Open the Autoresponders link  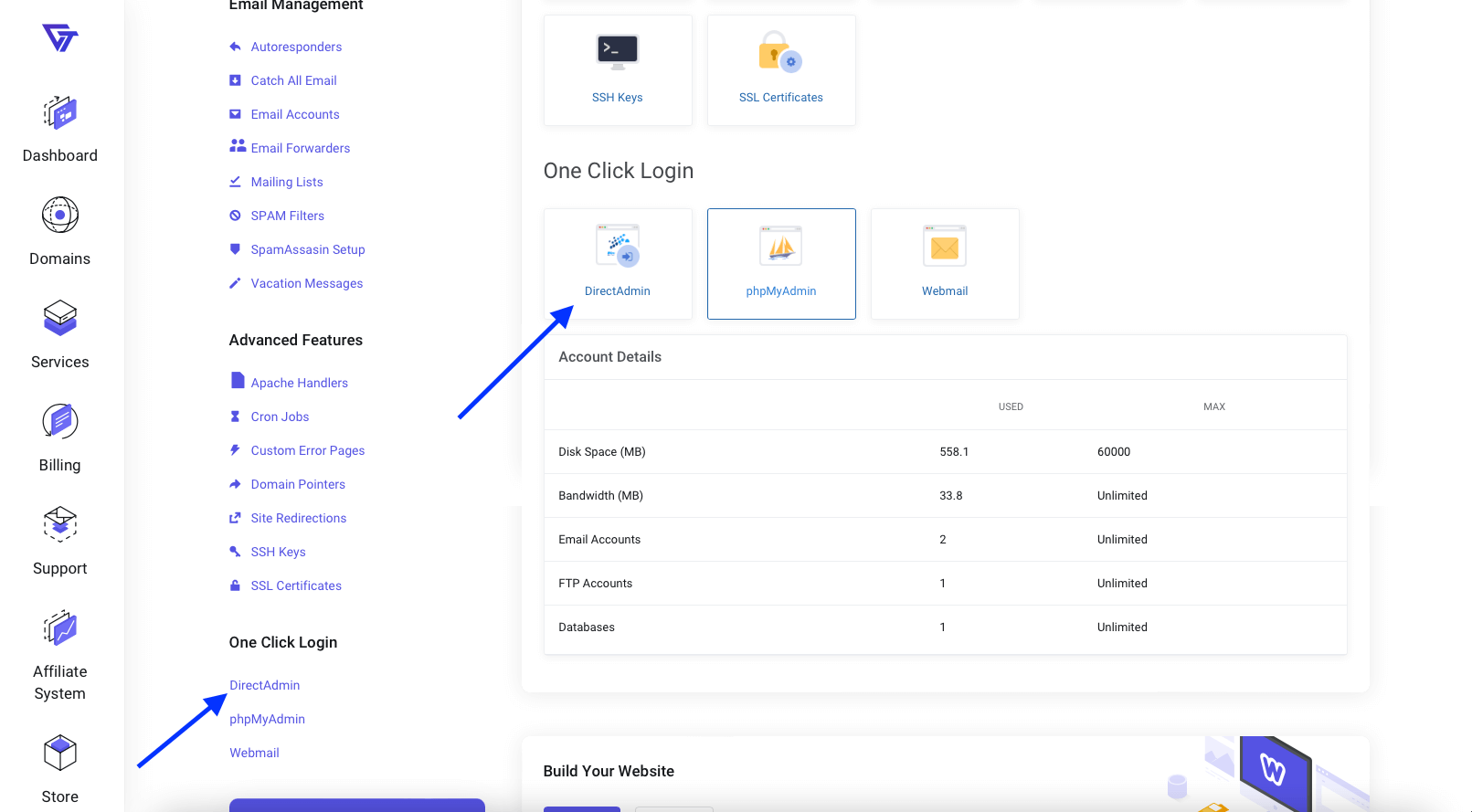pyautogui.click(x=296, y=47)
